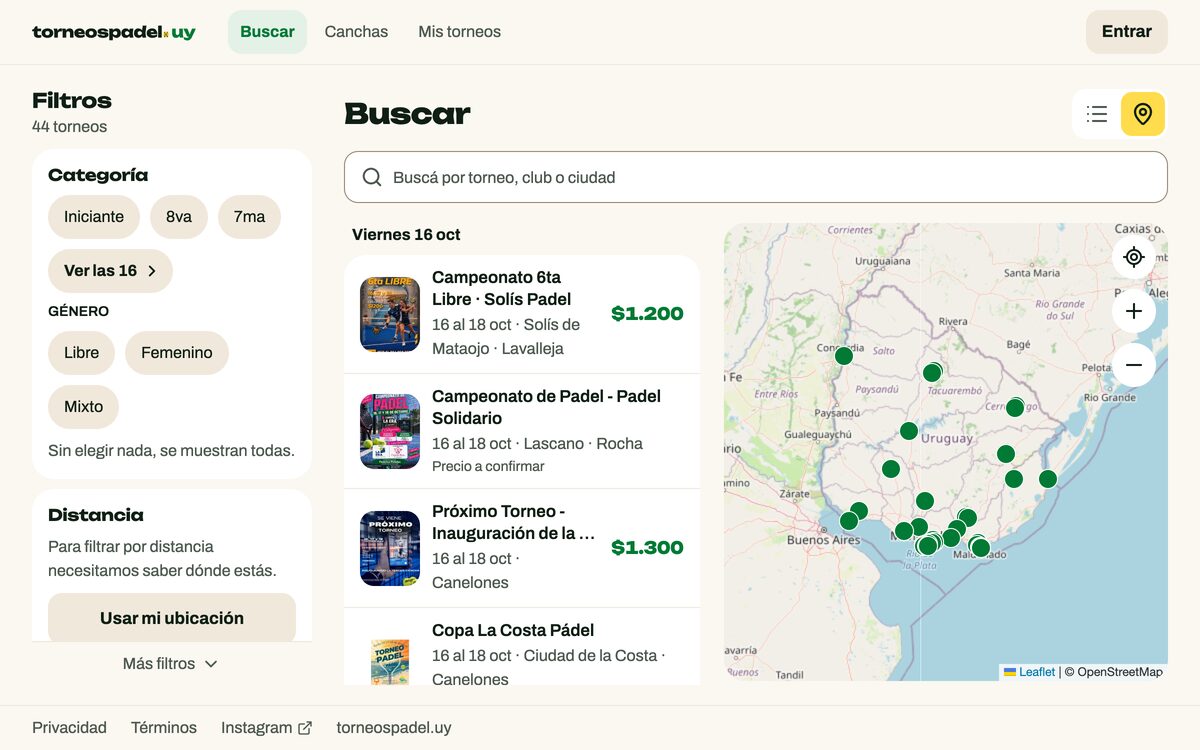Toggle the Mixto gender filter
Viewport: 1200px width, 750px height.
[x=83, y=407]
